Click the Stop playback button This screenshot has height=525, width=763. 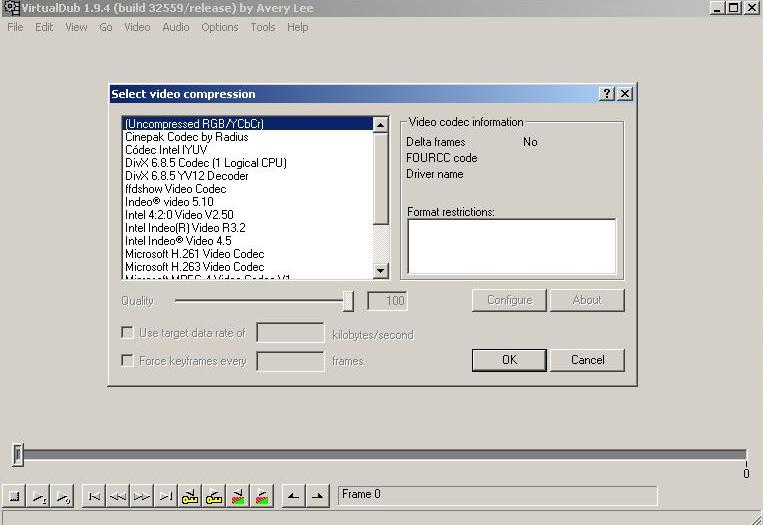[x=15, y=496]
